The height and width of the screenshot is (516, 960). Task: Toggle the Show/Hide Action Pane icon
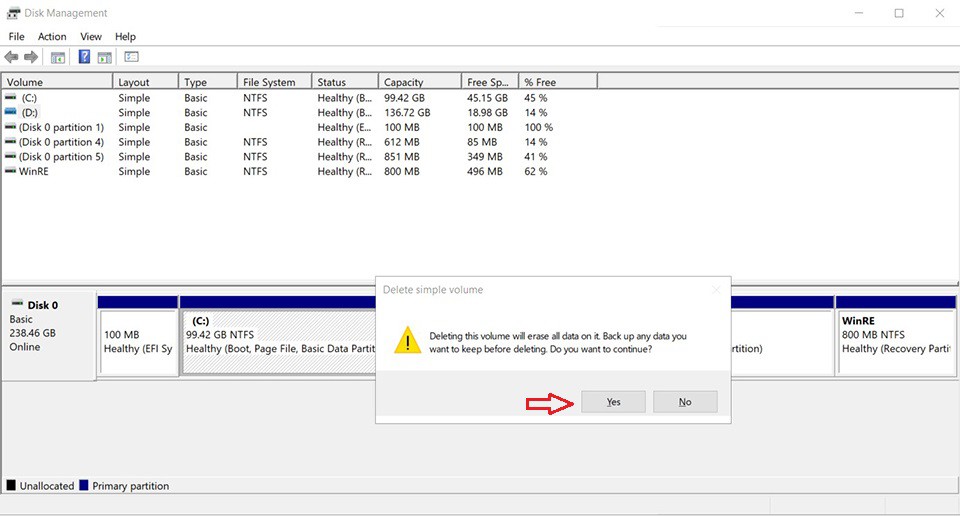tap(104, 57)
